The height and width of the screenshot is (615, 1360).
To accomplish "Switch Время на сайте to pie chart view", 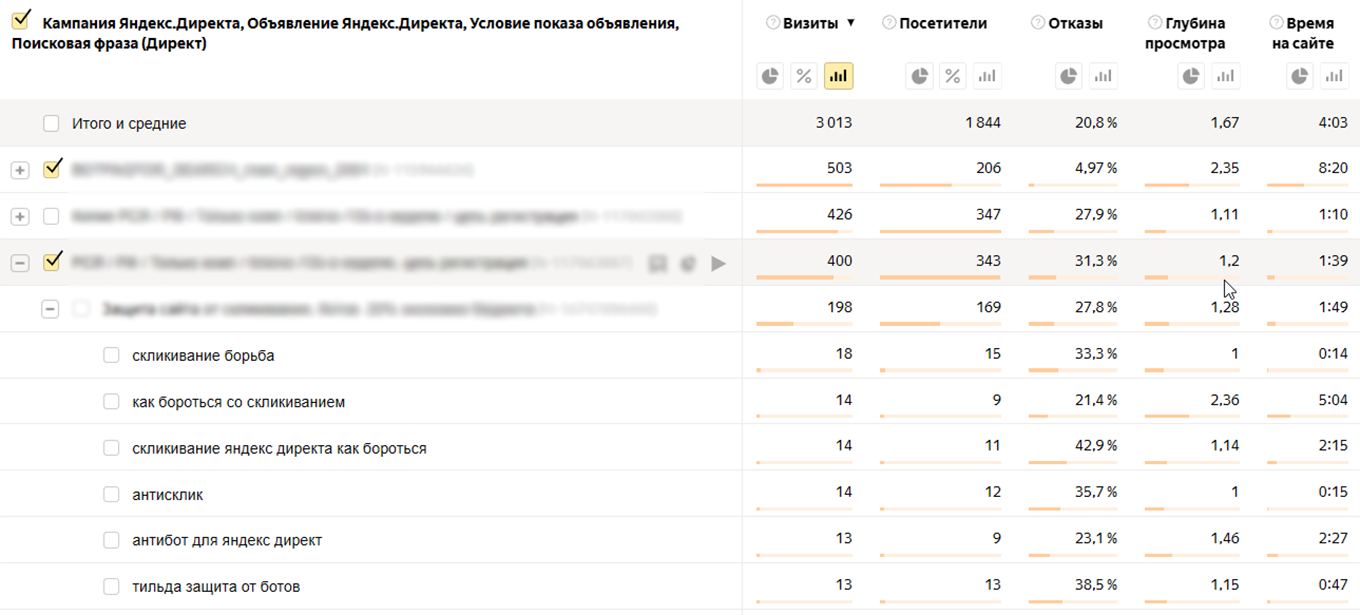I will [x=1300, y=75].
